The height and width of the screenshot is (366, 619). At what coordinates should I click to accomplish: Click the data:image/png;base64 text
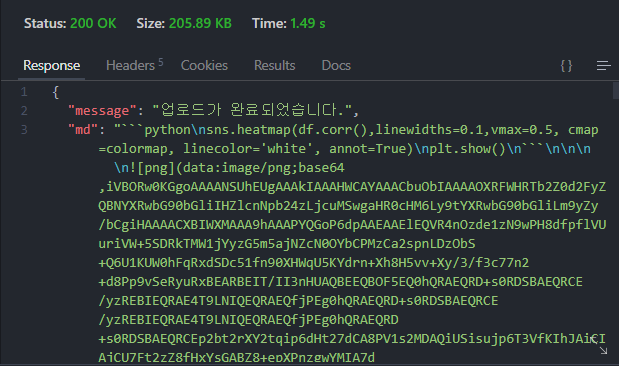click(263, 168)
